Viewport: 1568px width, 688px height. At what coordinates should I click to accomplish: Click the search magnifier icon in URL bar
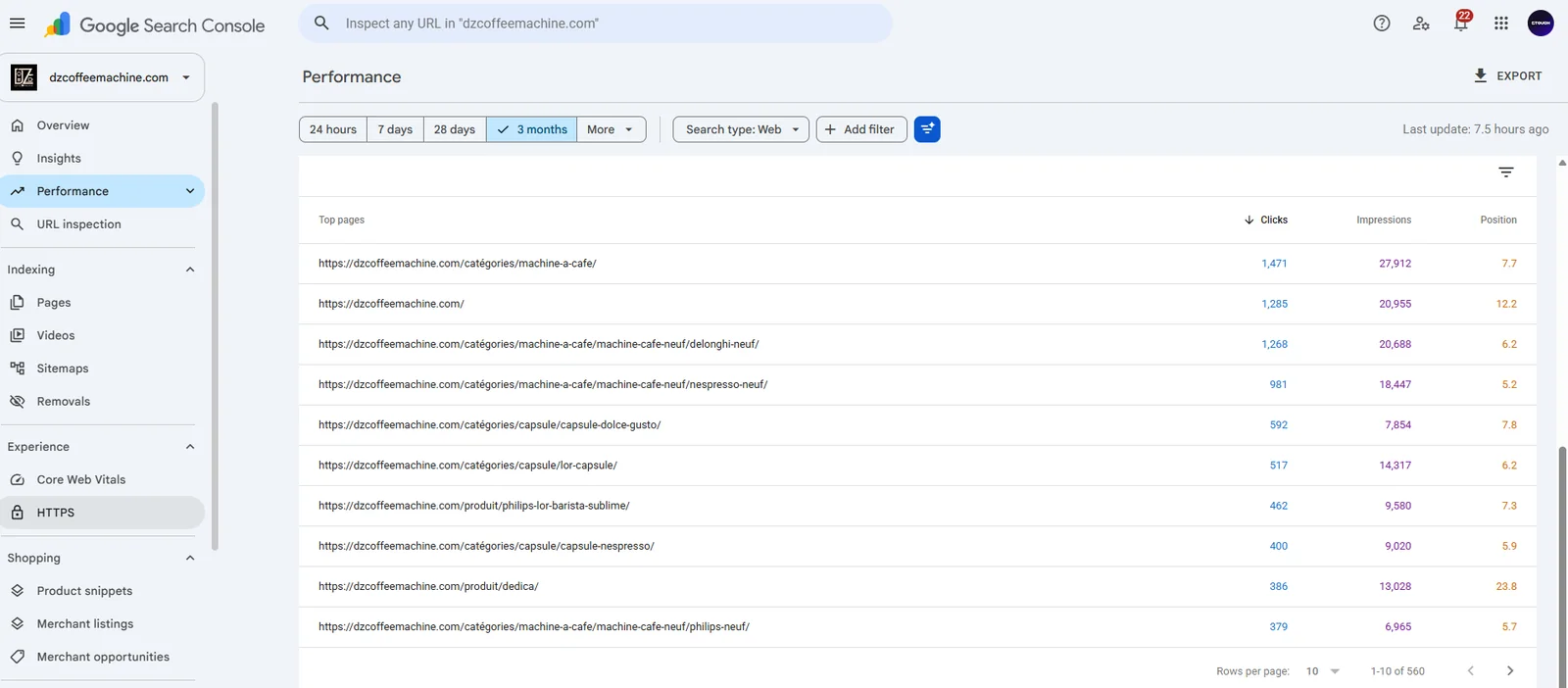click(x=321, y=23)
